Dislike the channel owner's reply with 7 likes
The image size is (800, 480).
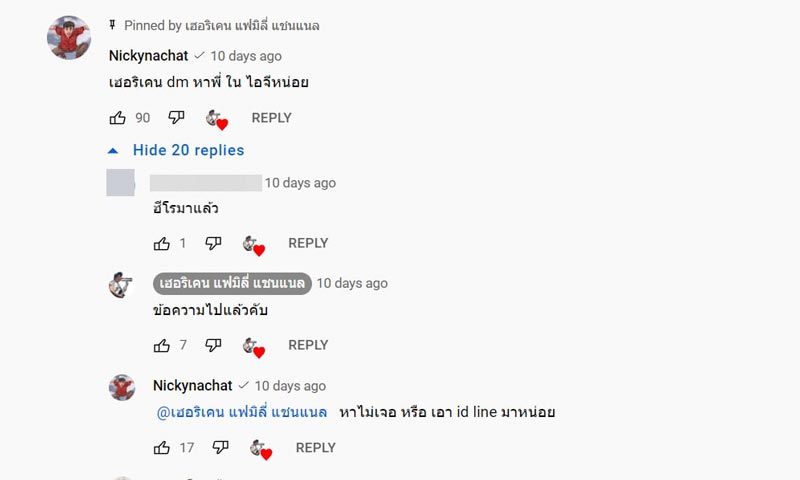[x=213, y=345]
